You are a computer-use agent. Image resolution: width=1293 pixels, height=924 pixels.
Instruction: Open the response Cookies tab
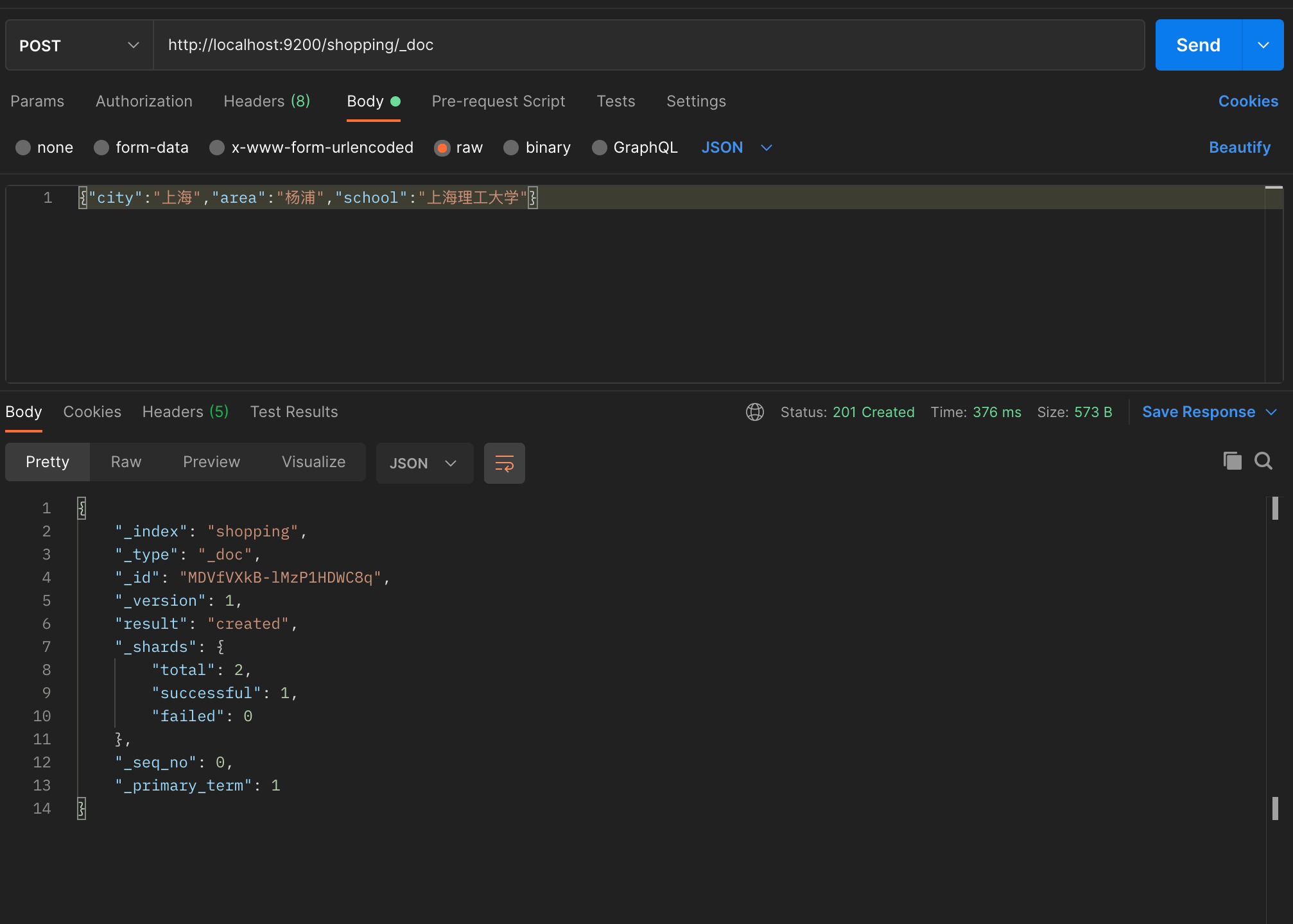pyautogui.click(x=92, y=412)
